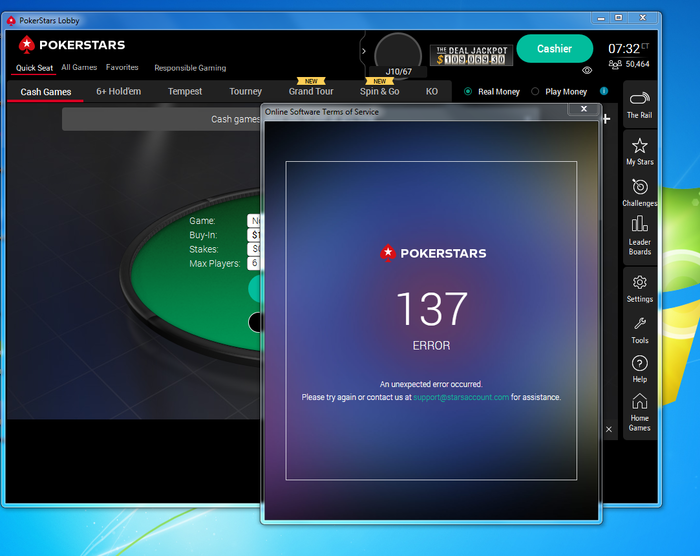The image size is (700, 556).
Task: Toggle the balance visibility eye icon
Action: (587, 70)
